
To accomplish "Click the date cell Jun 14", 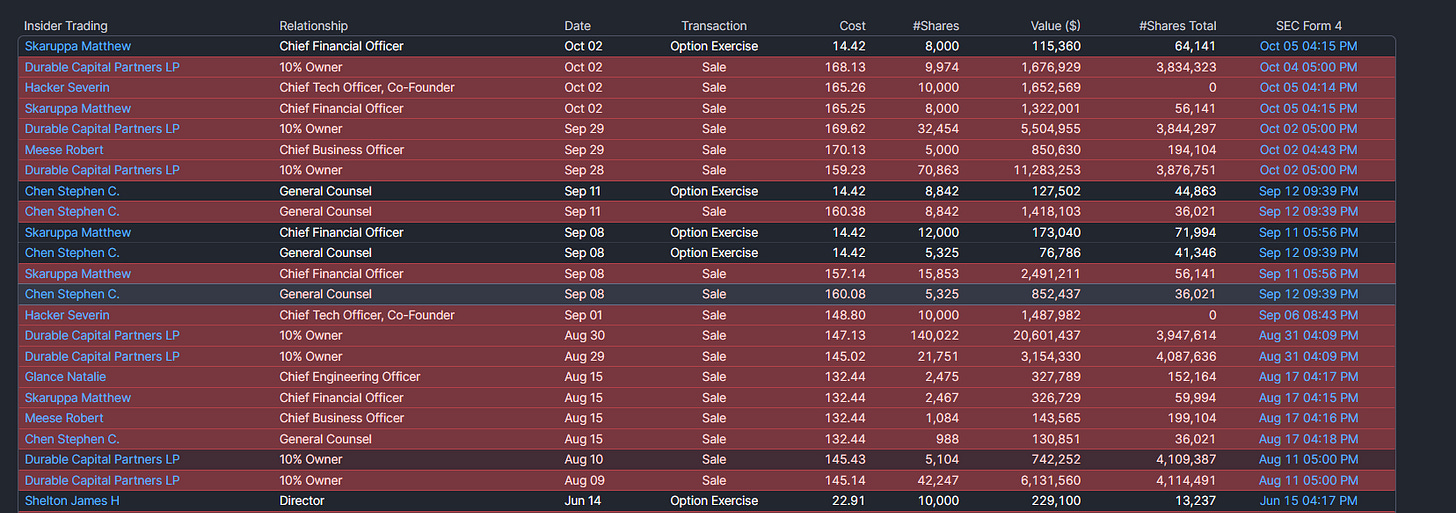I will click(583, 501).
